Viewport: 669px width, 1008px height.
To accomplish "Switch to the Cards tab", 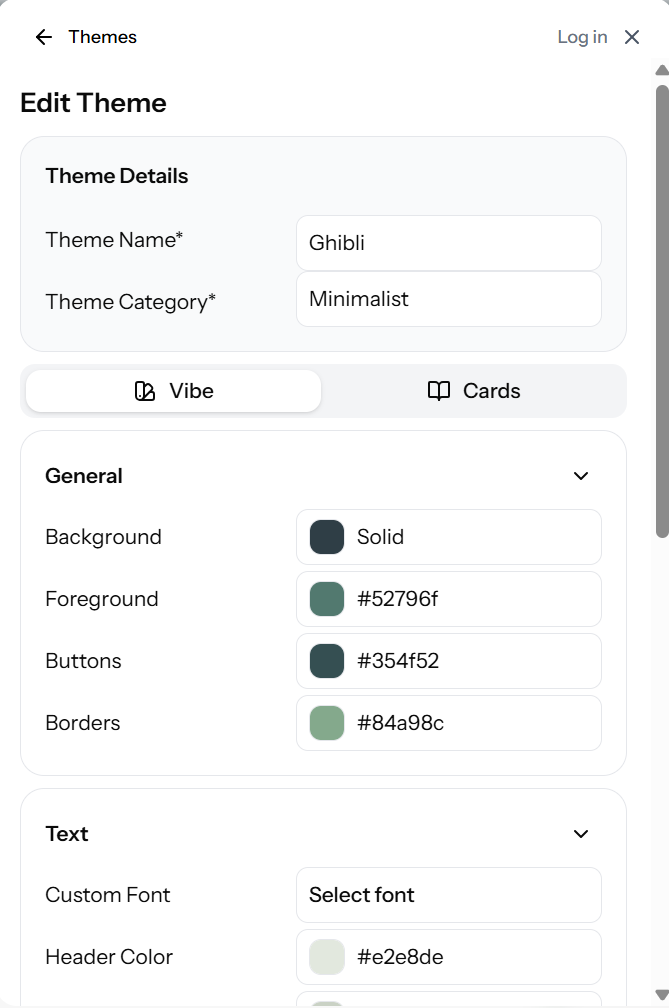I will (473, 391).
